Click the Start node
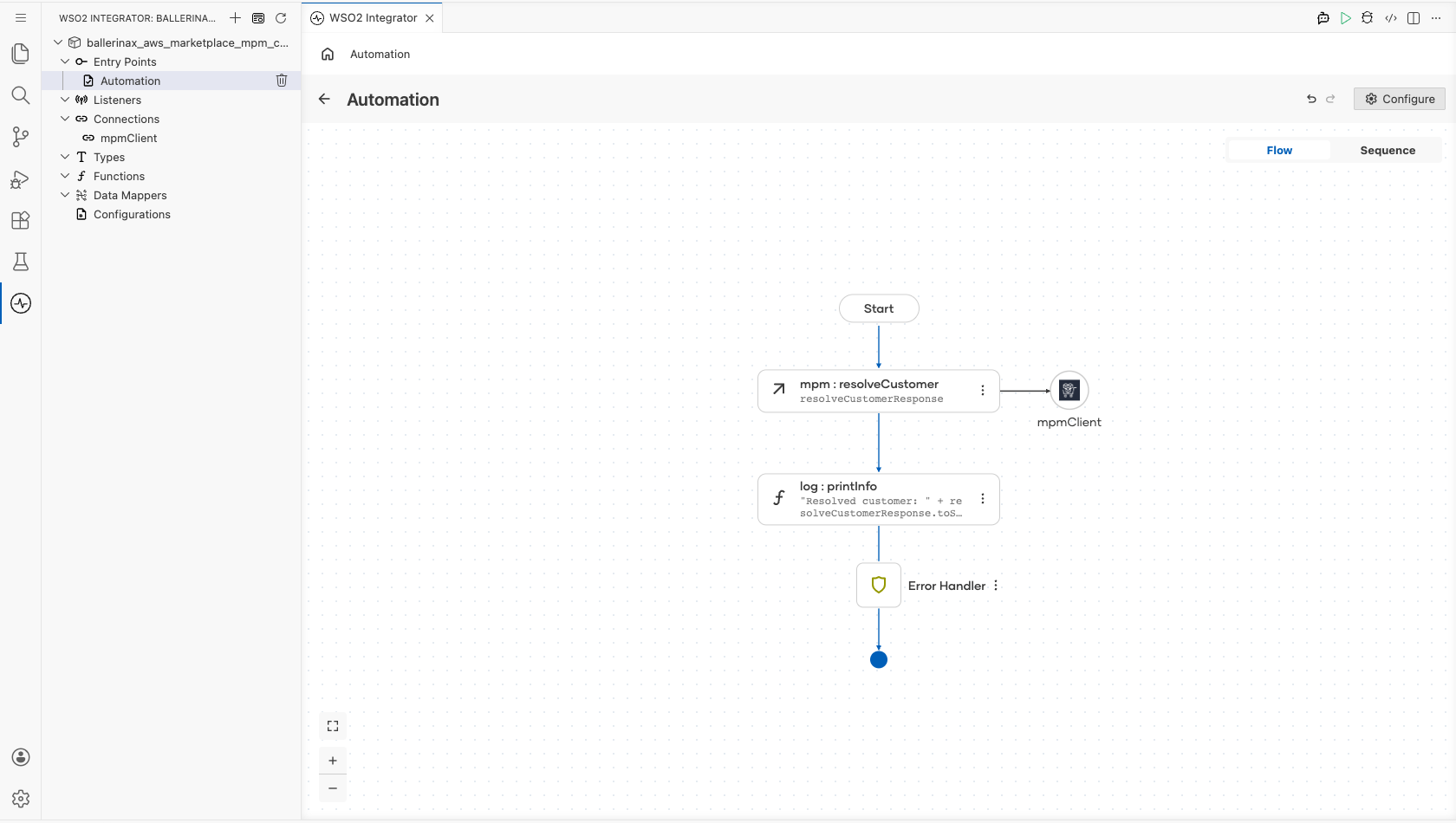 [879, 308]
